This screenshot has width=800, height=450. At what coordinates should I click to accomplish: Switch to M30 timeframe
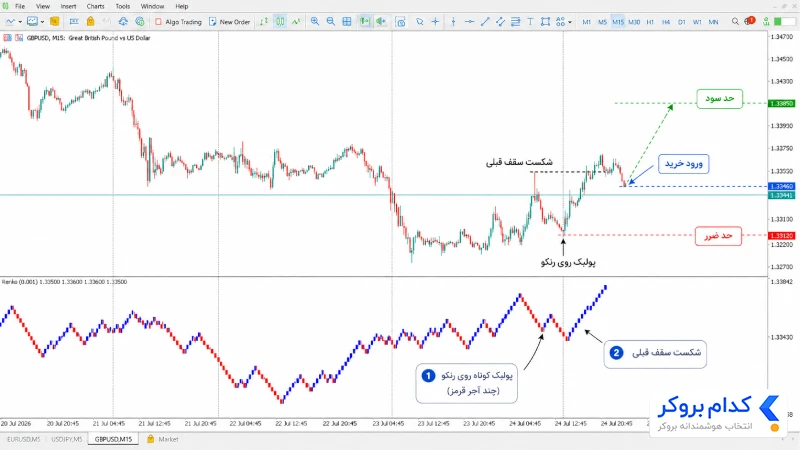point(634,22)
